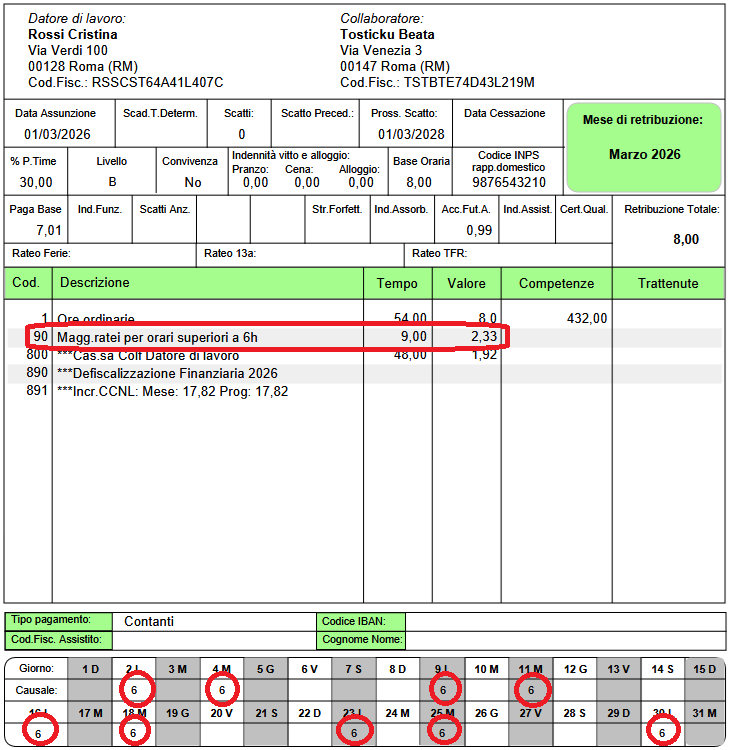Image resolution: width=729 pixels, height=750 pixels.
Task: Select the highlighted Magg.ratei row description
Action: pos(157,337)
